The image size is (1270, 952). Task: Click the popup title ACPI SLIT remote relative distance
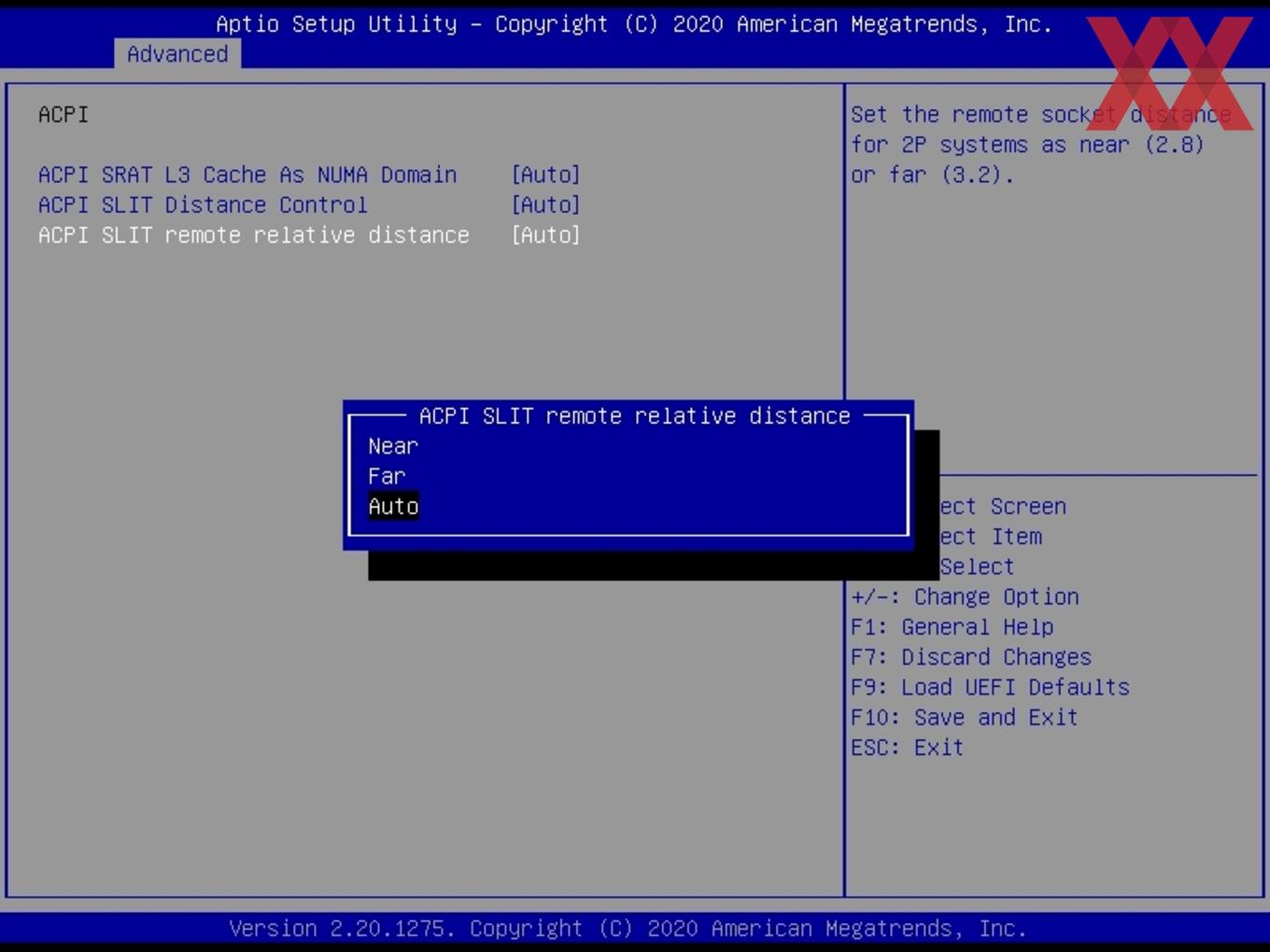pyautogui.click(x=634, y=415)
